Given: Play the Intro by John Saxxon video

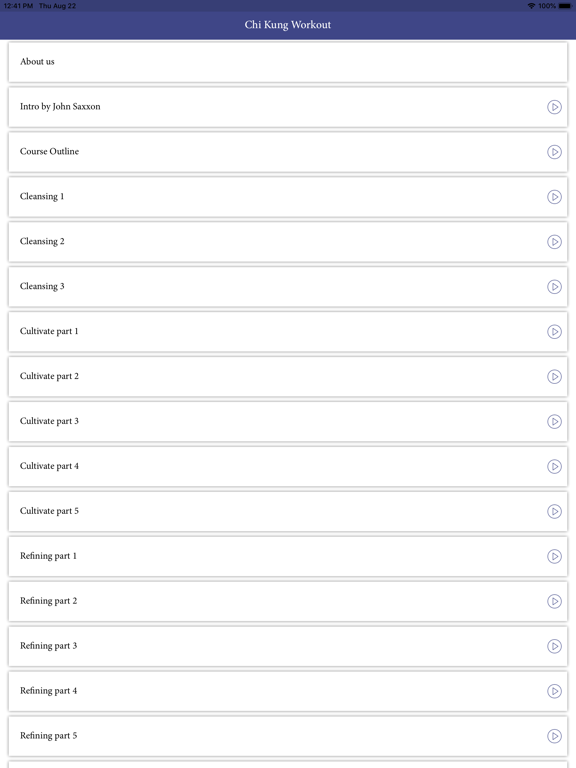Looking at the screenshot, I should point(554,107).
